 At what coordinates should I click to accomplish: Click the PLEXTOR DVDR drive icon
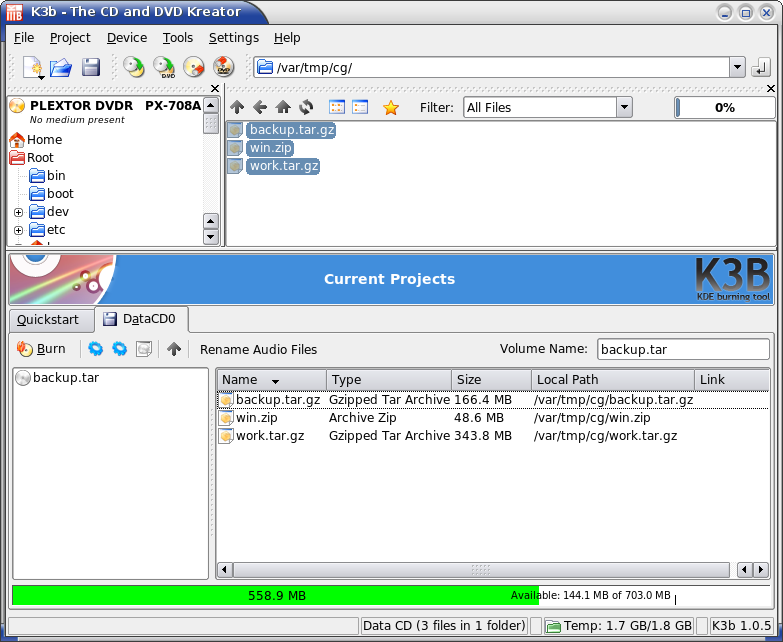[x=17, y=106]
